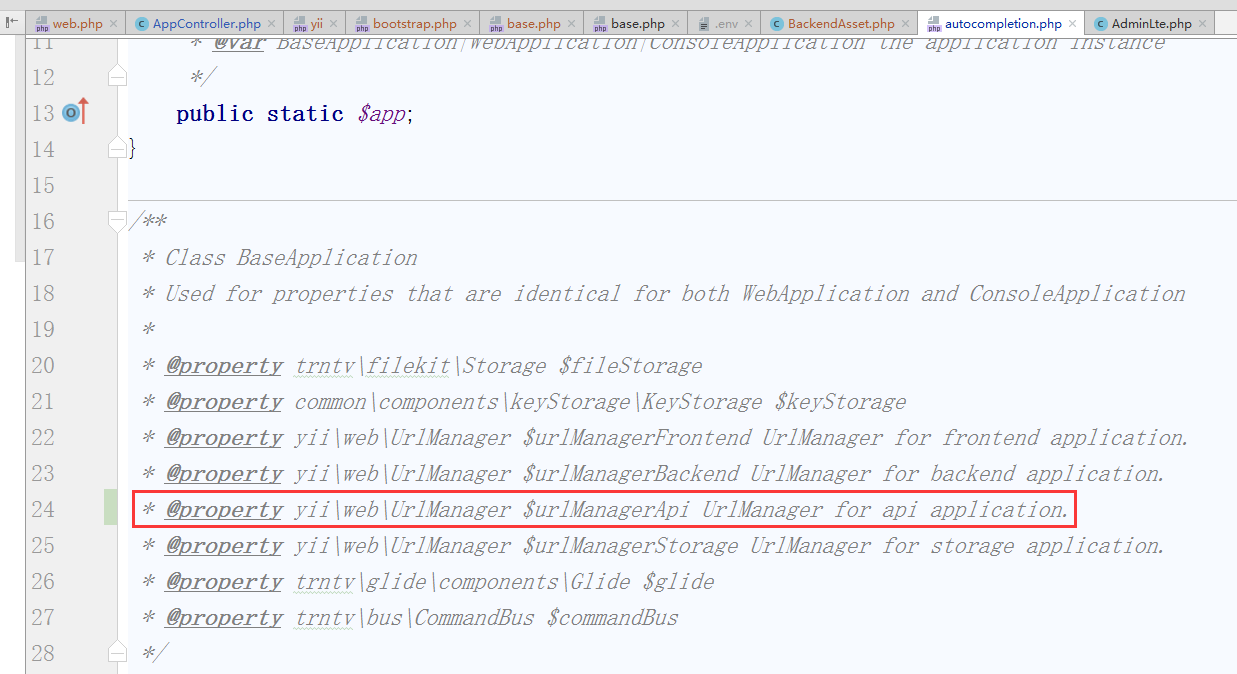
Task: Click the $fileStorage property name
Action: (x=629, y=365)
